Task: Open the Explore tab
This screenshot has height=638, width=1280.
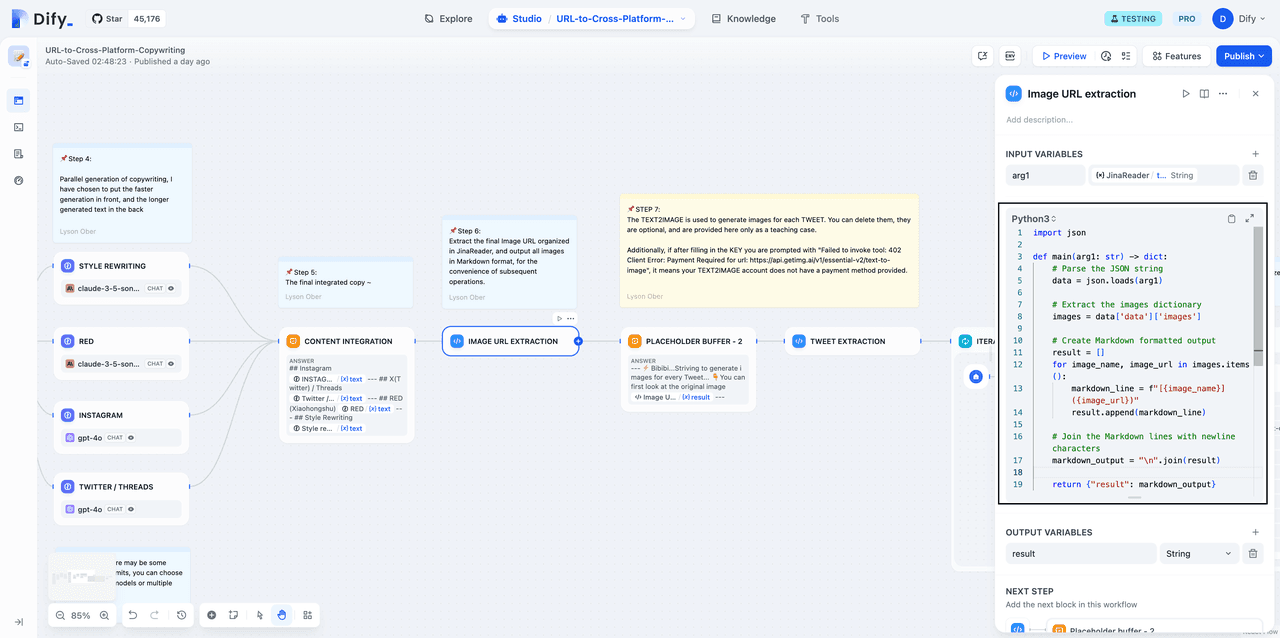Action: point(448,19)
